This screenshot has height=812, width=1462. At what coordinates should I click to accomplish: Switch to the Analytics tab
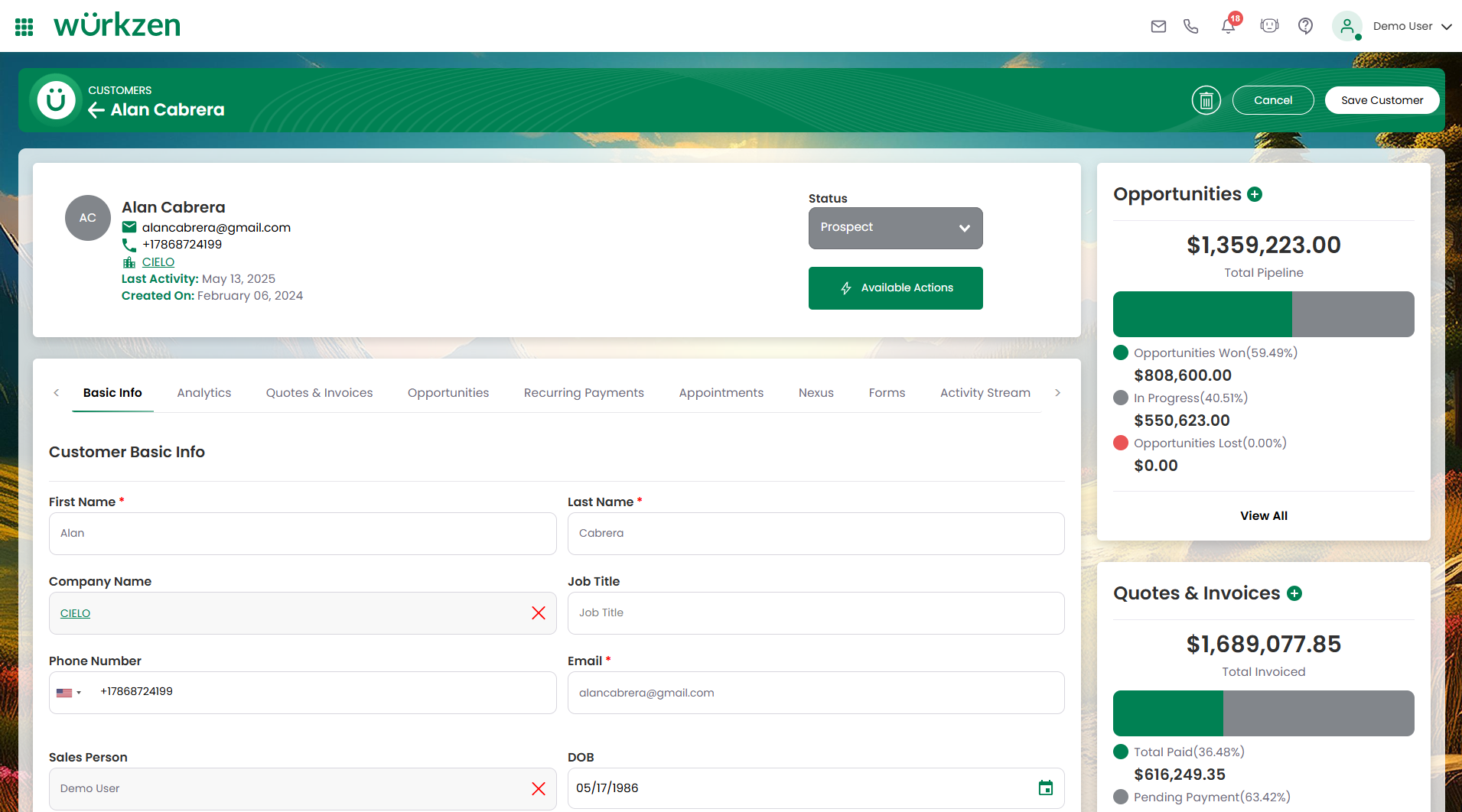[x=204, y=393]
